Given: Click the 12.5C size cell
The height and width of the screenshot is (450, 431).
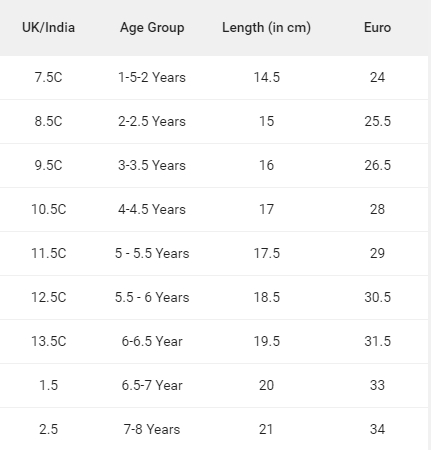Looking at the screenshot, I should tap(48, 297).
